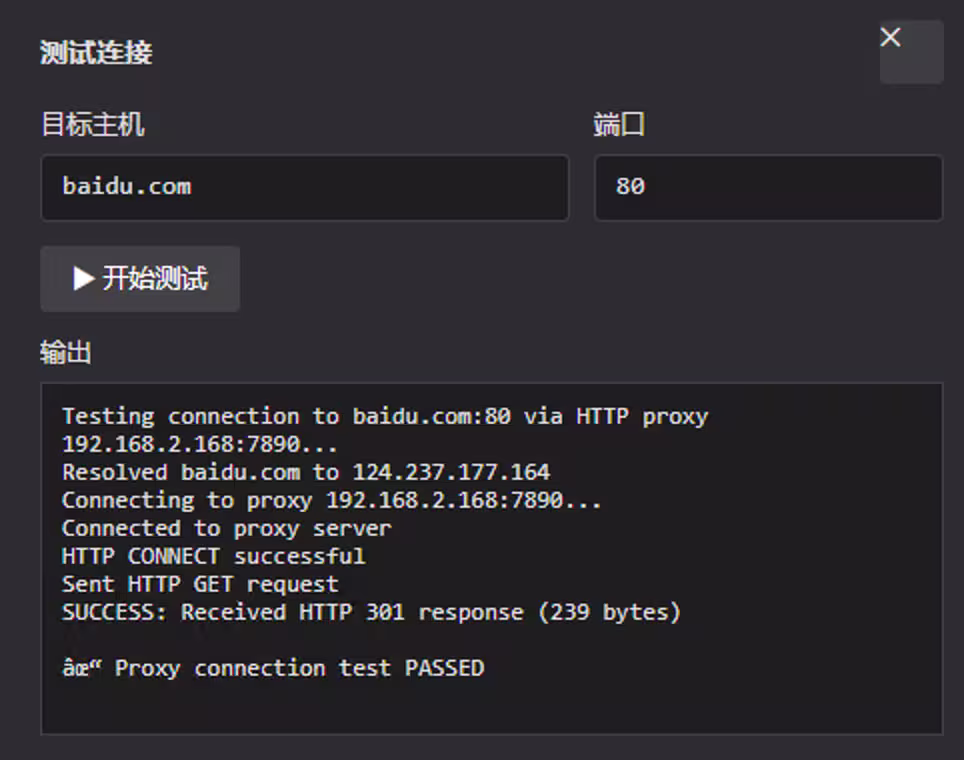Click the SUCCESS 301 response line
The image size is (964, 760).
[371, 612]
